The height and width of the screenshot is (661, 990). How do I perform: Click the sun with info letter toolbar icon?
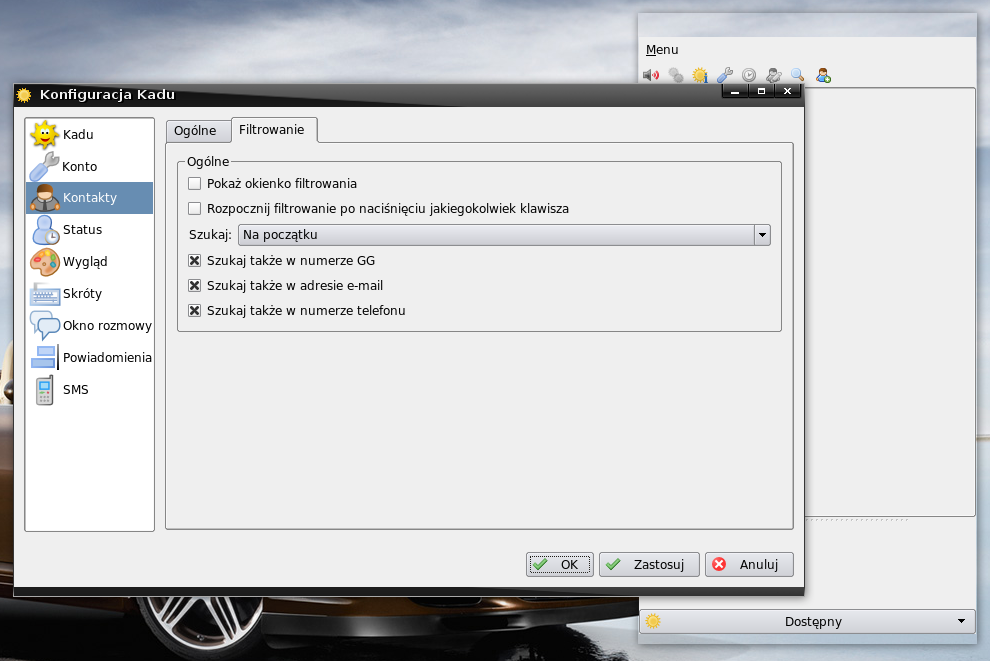click(700, 76)
